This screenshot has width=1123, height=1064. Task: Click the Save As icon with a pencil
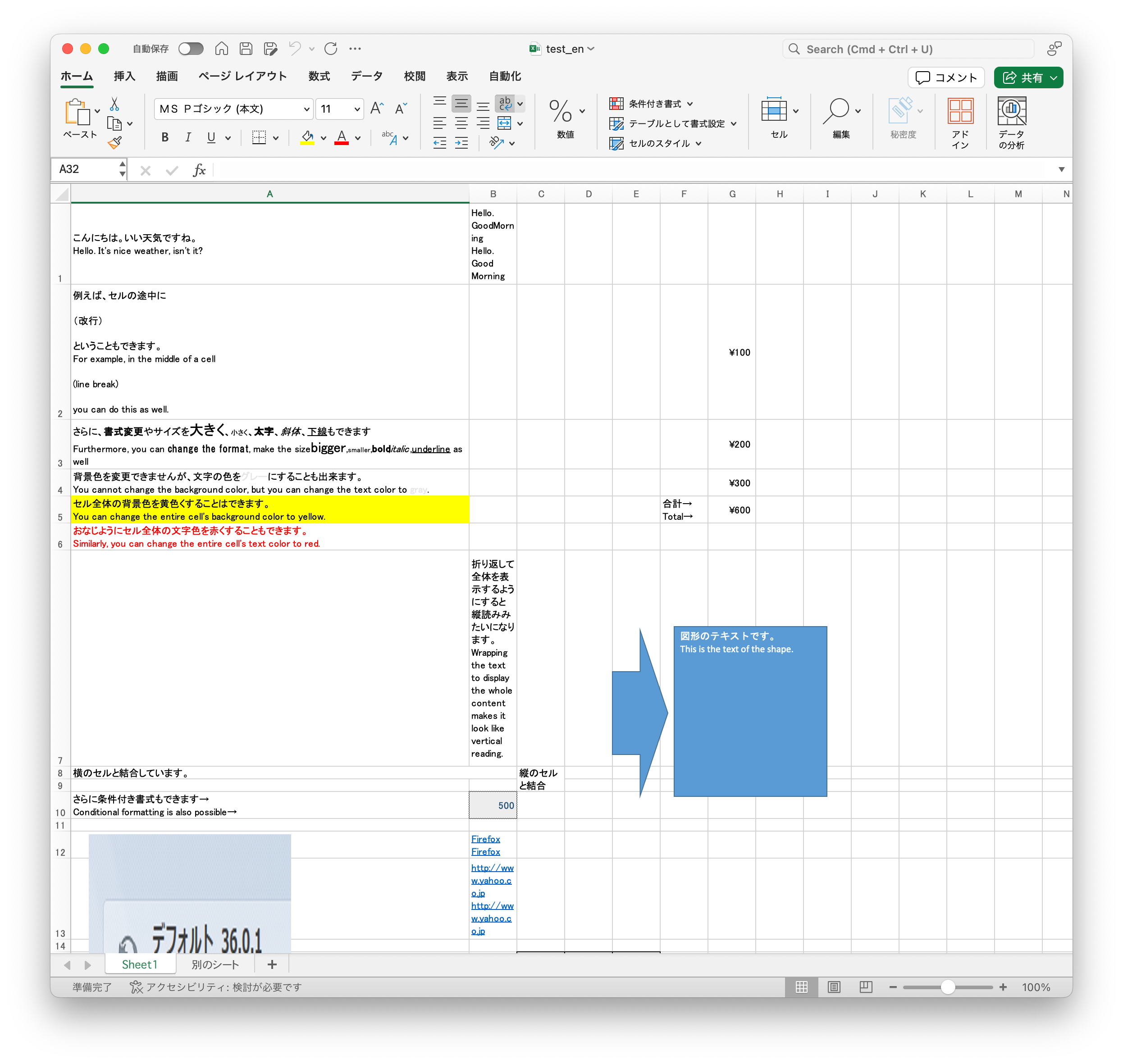click(x=271, y=49)
